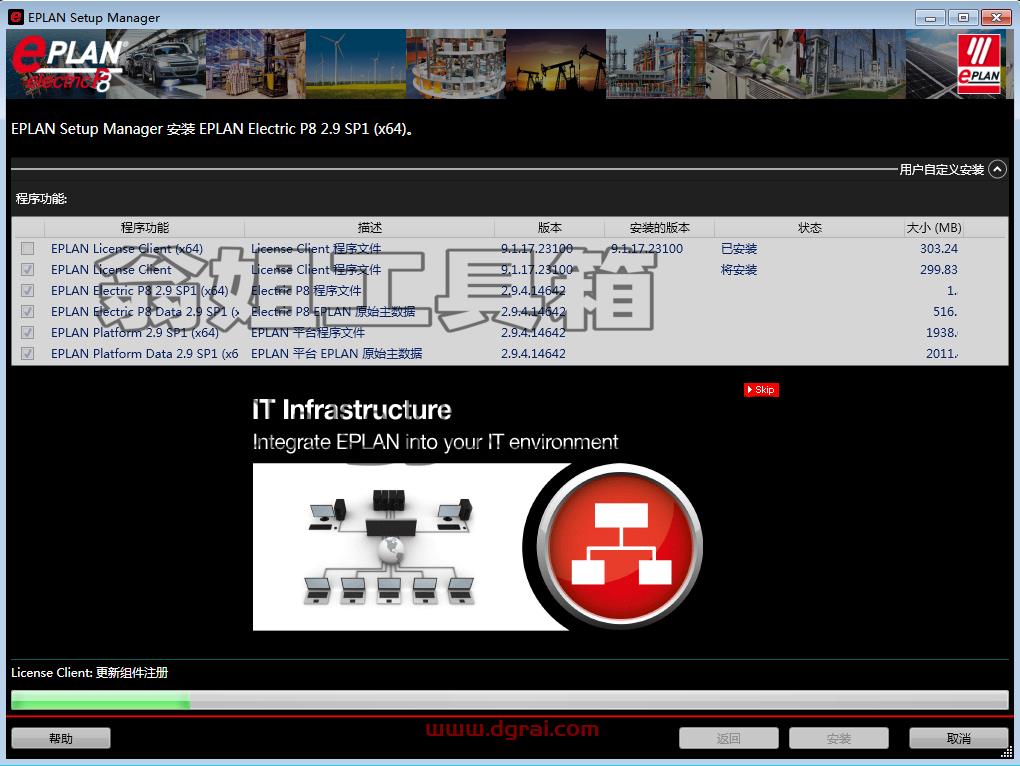
Task: Click the EPLAN app icon in title bar
Action: click(x=16, y=17)
